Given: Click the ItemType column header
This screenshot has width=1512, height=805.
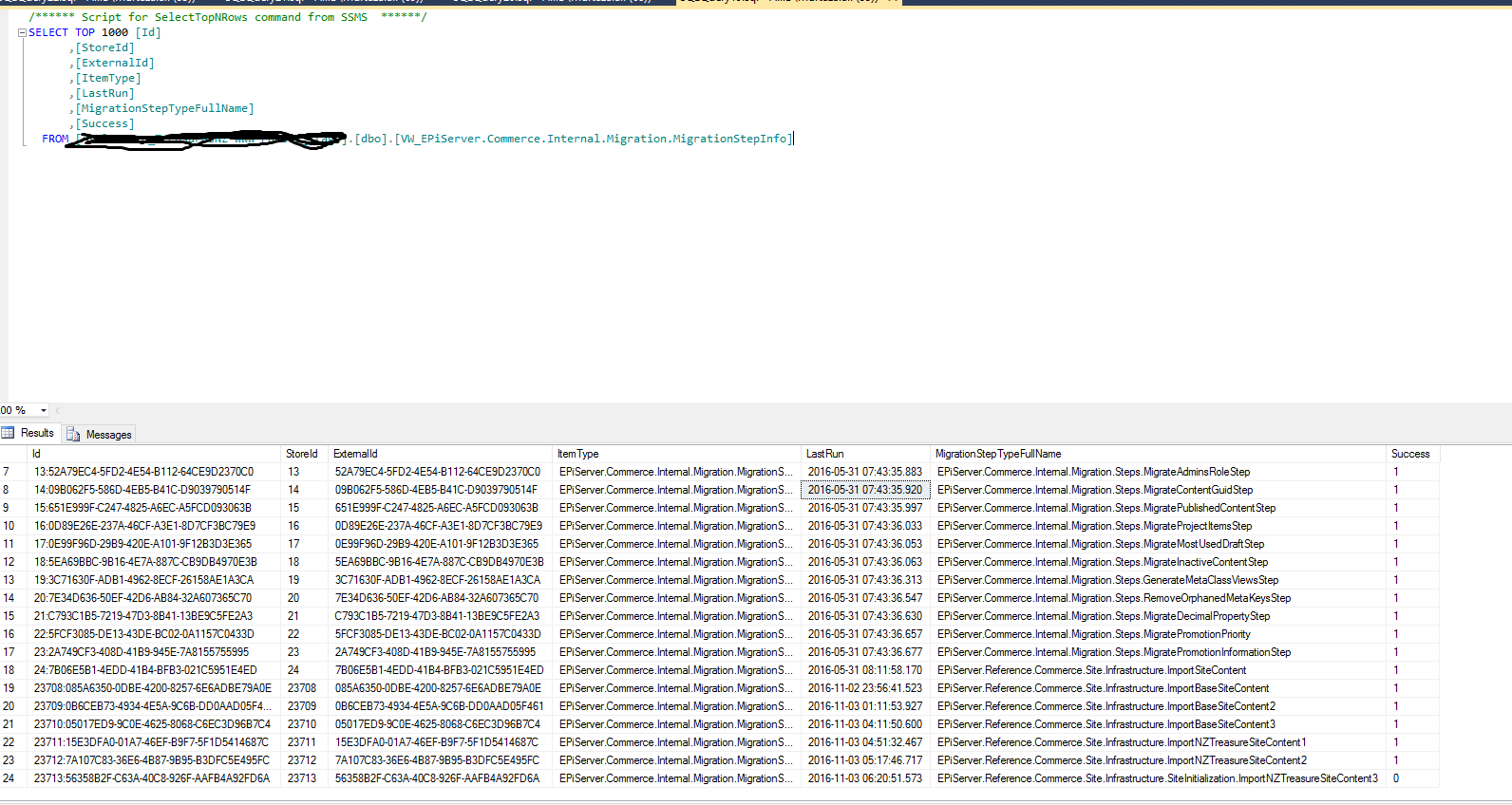Looking at the screenshot, I should pos(677,454).
